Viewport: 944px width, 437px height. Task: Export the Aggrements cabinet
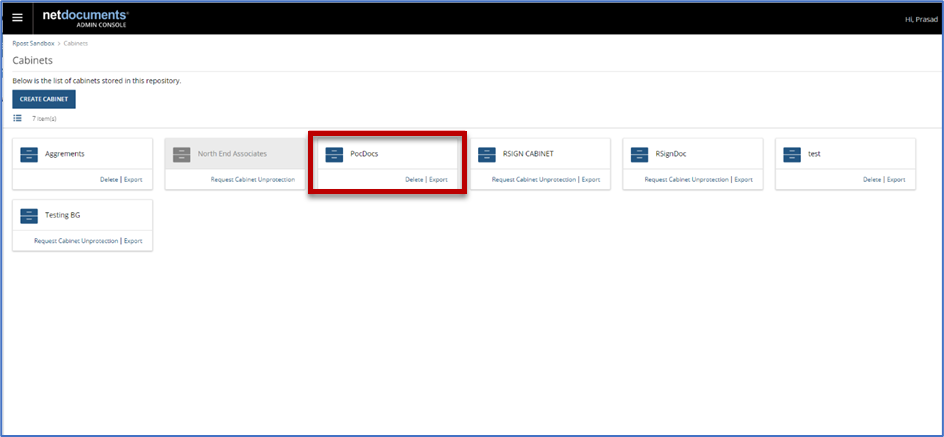(x=133, y=180)
